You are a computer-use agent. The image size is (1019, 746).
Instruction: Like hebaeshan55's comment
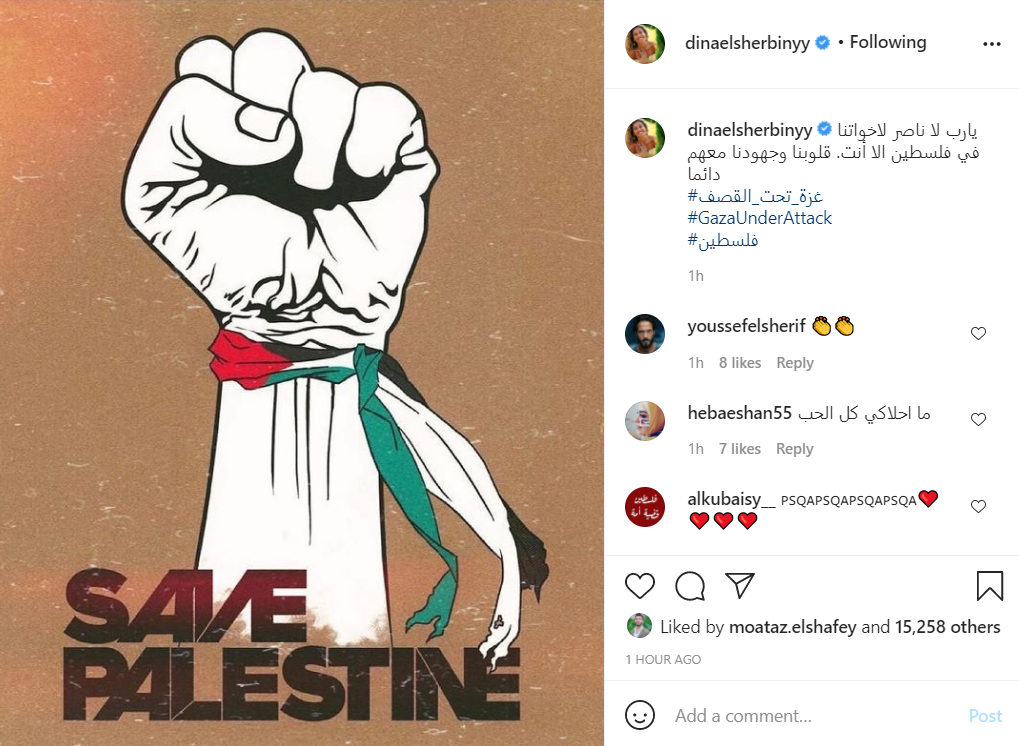click(x=978, y=419)
